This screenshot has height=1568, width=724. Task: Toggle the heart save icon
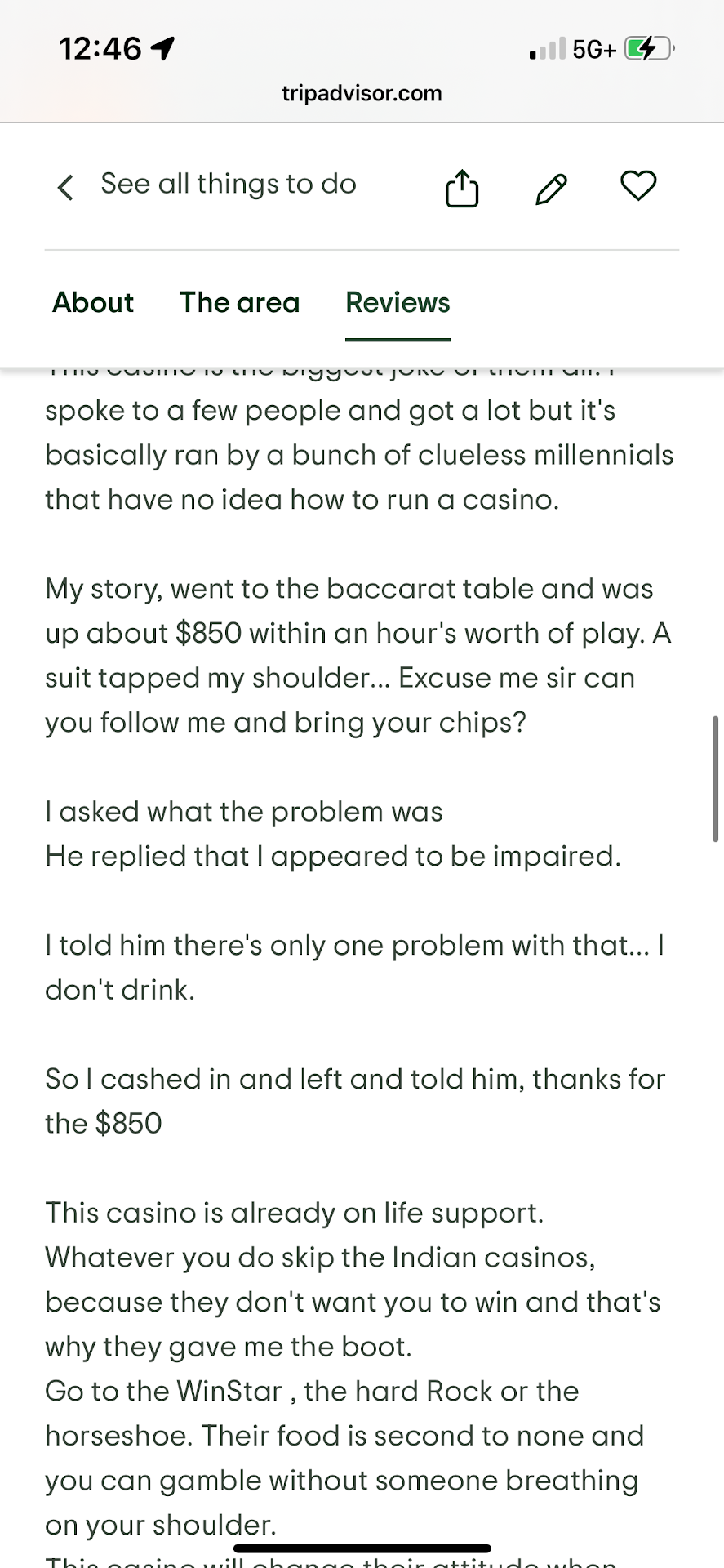pyautogui.click(x=638, y=186)
